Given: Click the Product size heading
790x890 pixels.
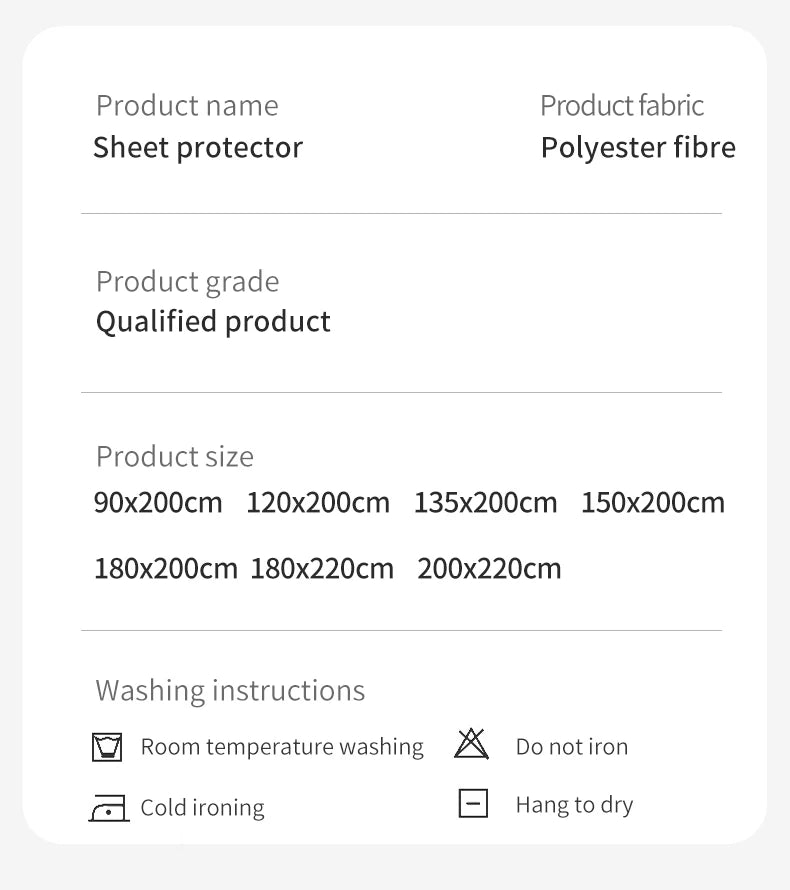Looking at the screenshot, I should pyautogui.click(x=175, y=457).
